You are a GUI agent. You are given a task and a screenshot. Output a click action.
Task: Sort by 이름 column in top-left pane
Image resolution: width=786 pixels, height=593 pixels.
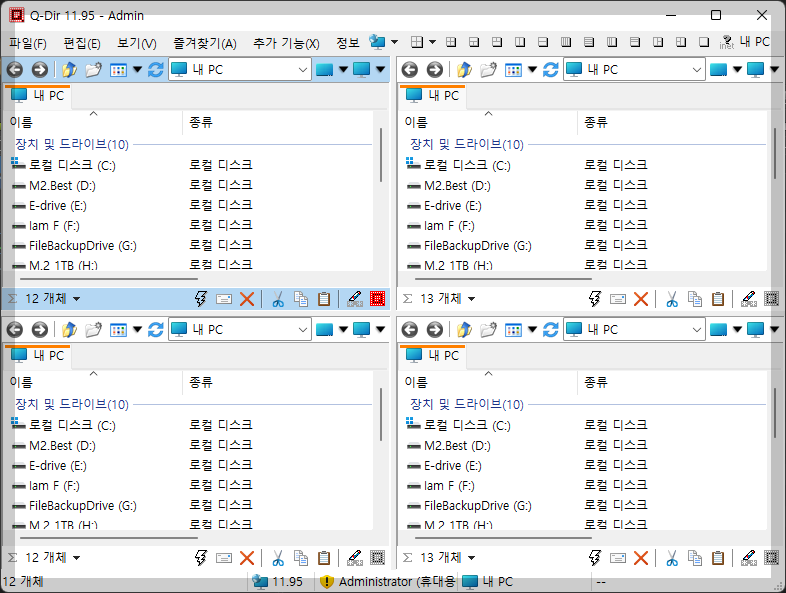tap(93, 122)
